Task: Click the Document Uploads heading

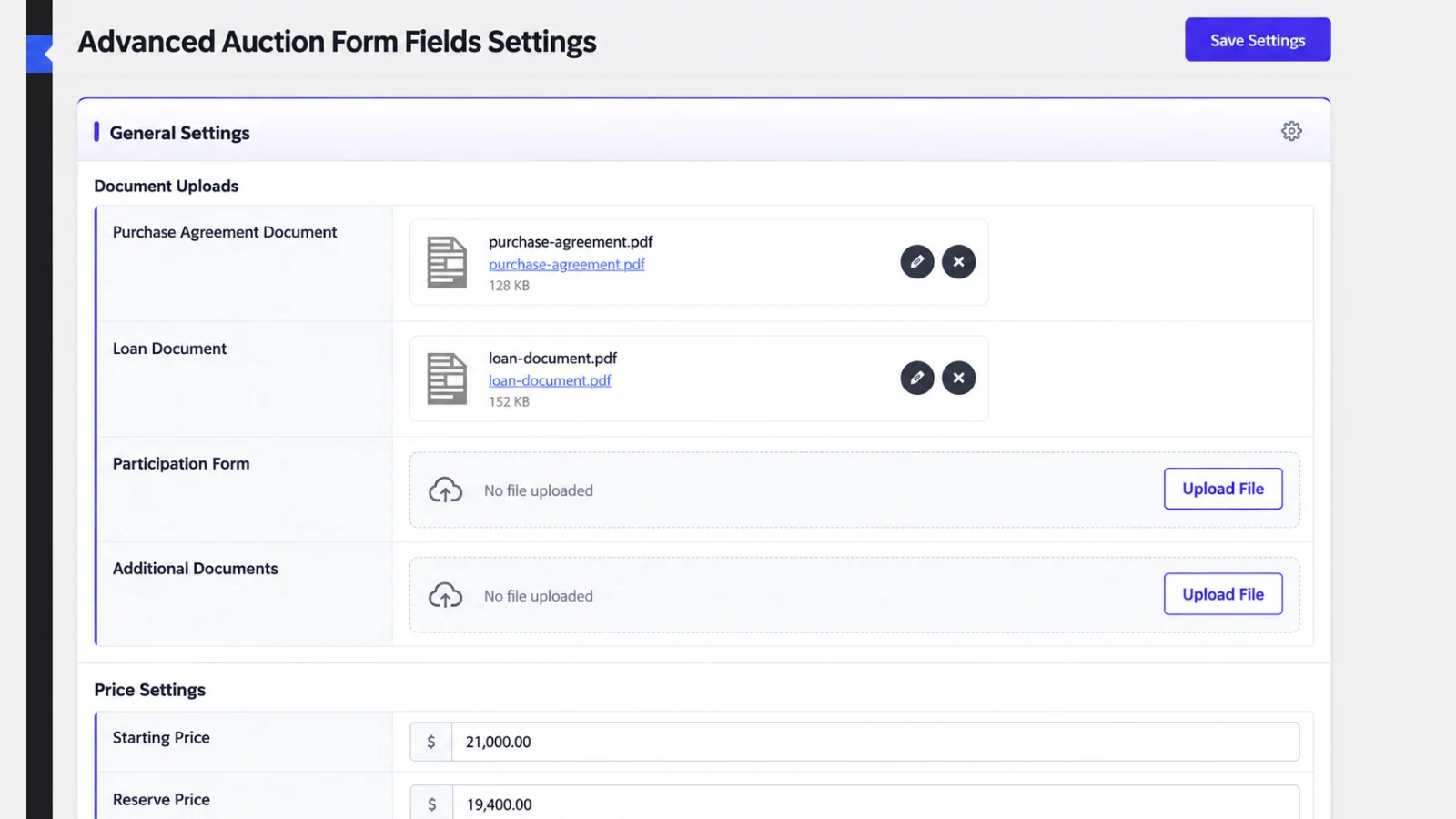Action: 167,186
